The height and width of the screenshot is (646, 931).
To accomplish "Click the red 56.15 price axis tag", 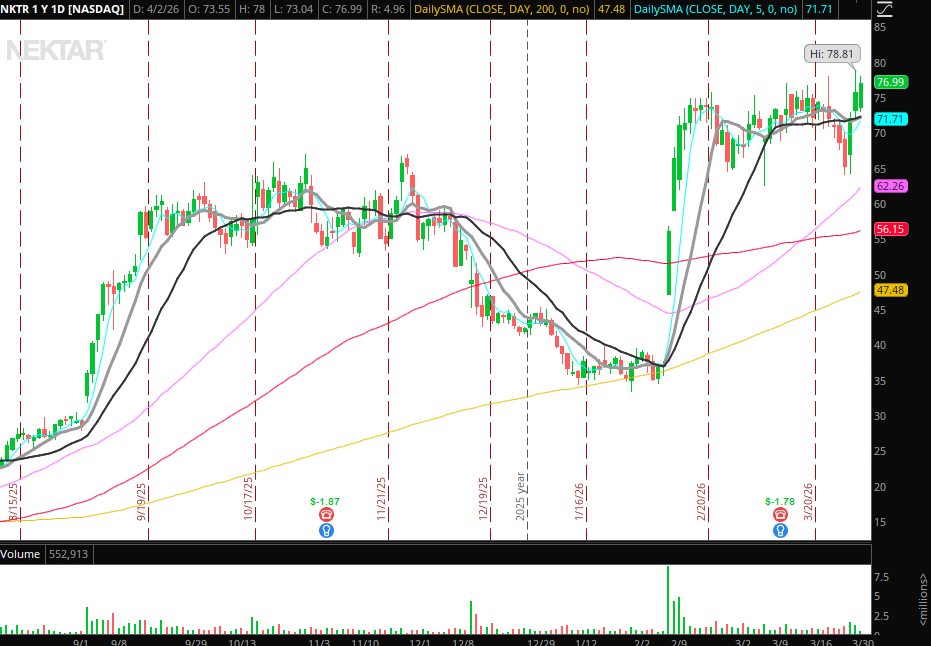I will tap(889, 229).
